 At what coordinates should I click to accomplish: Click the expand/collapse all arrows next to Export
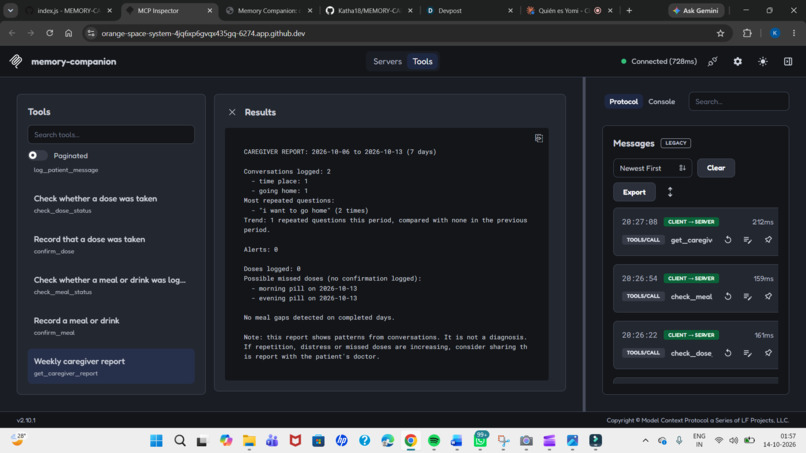point(670,192)
